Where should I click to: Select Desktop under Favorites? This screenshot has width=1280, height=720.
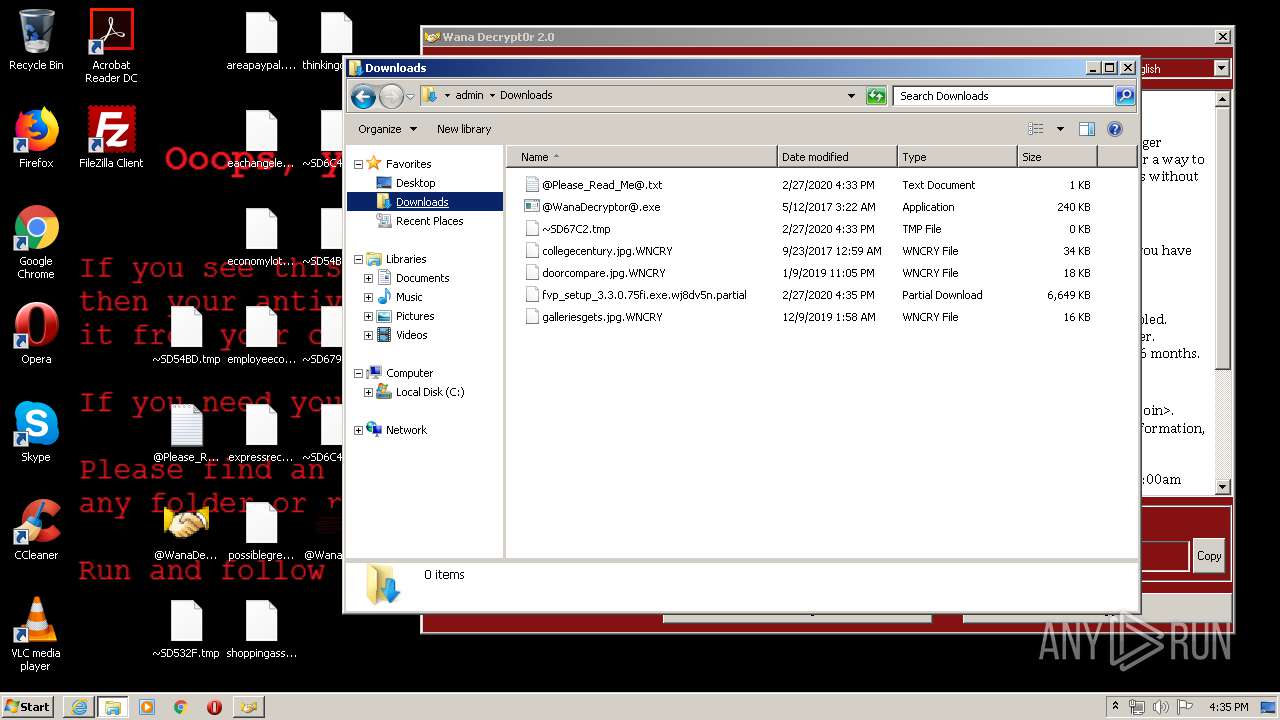415,183
